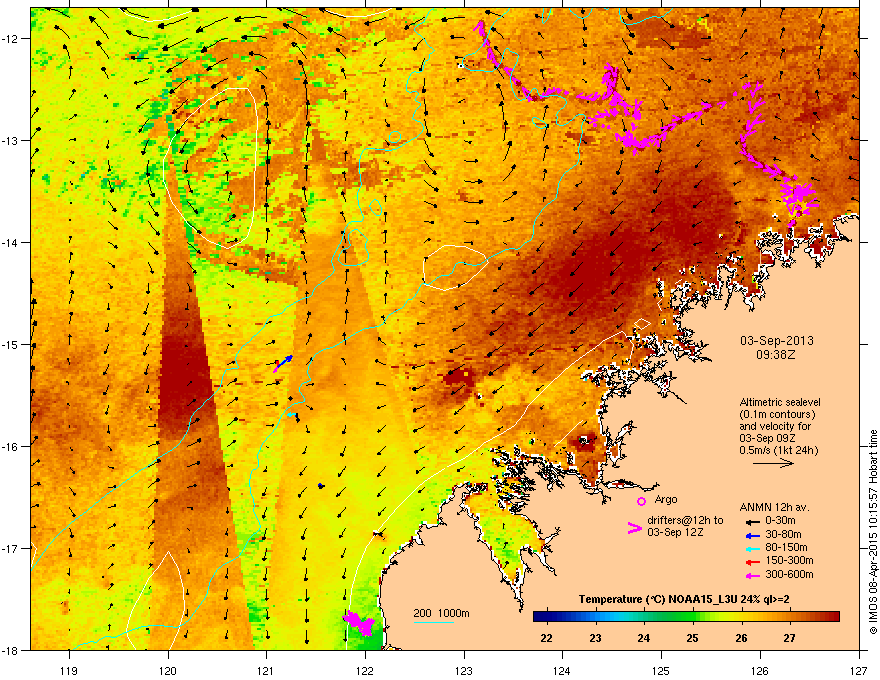Click the longitude axis label 124
The image size is (880, 680).
[562, 670]
